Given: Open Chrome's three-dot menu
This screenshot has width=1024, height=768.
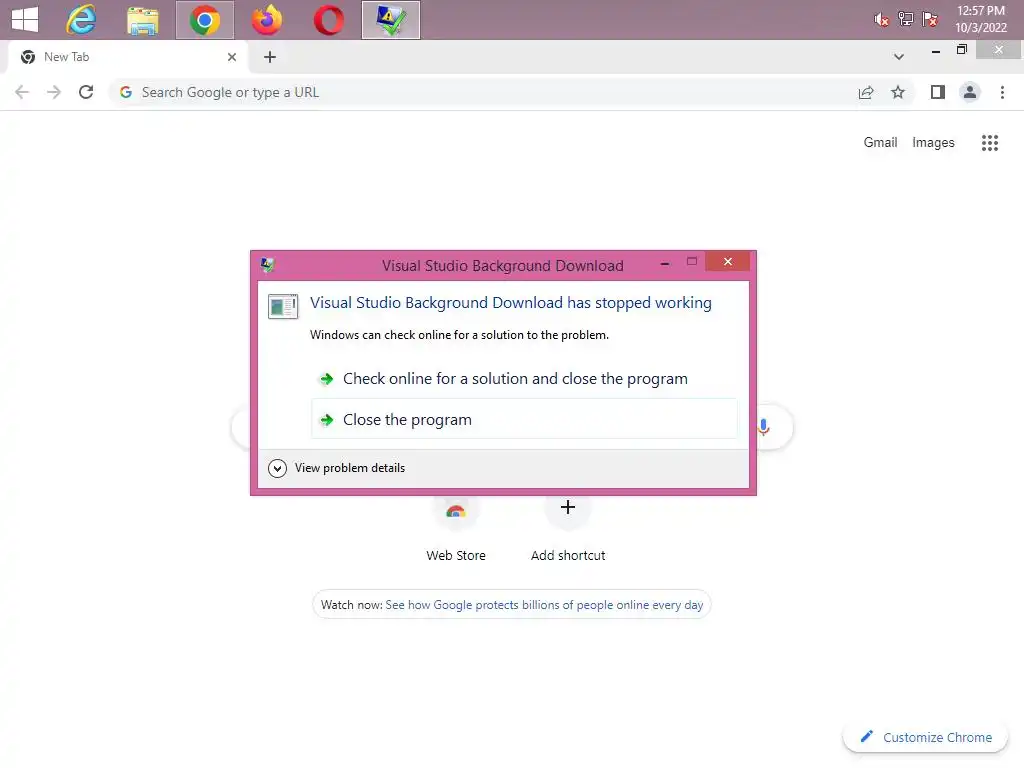Looking at the screenshot, I should (1002, 92).
